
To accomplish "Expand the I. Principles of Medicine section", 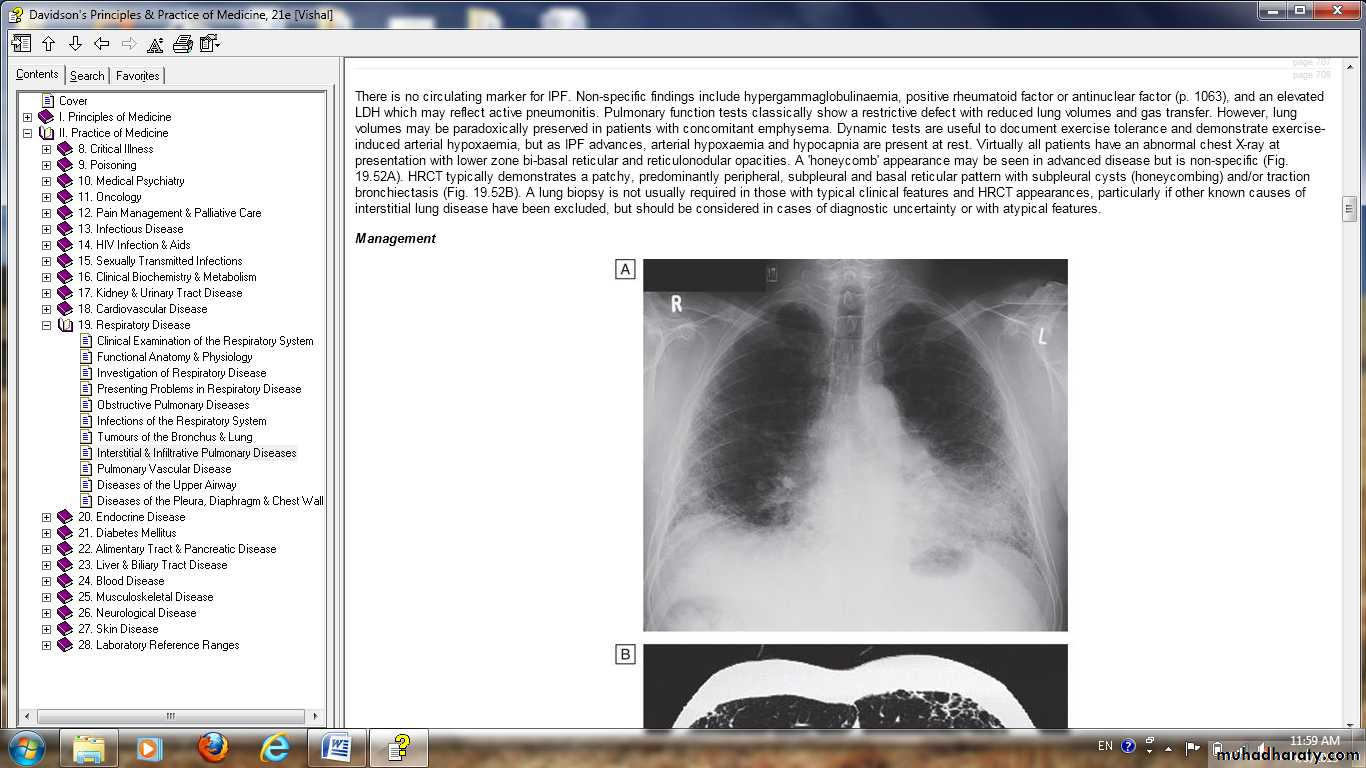I will (28, 117).
